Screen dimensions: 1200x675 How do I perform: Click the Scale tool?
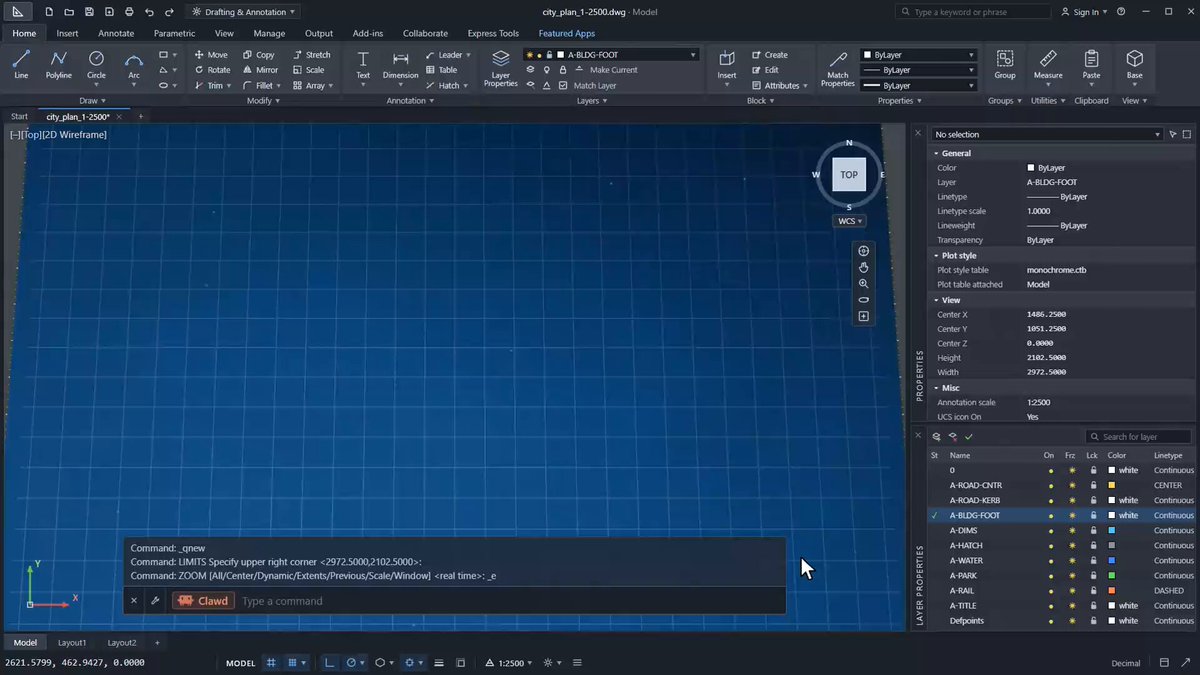308,70
